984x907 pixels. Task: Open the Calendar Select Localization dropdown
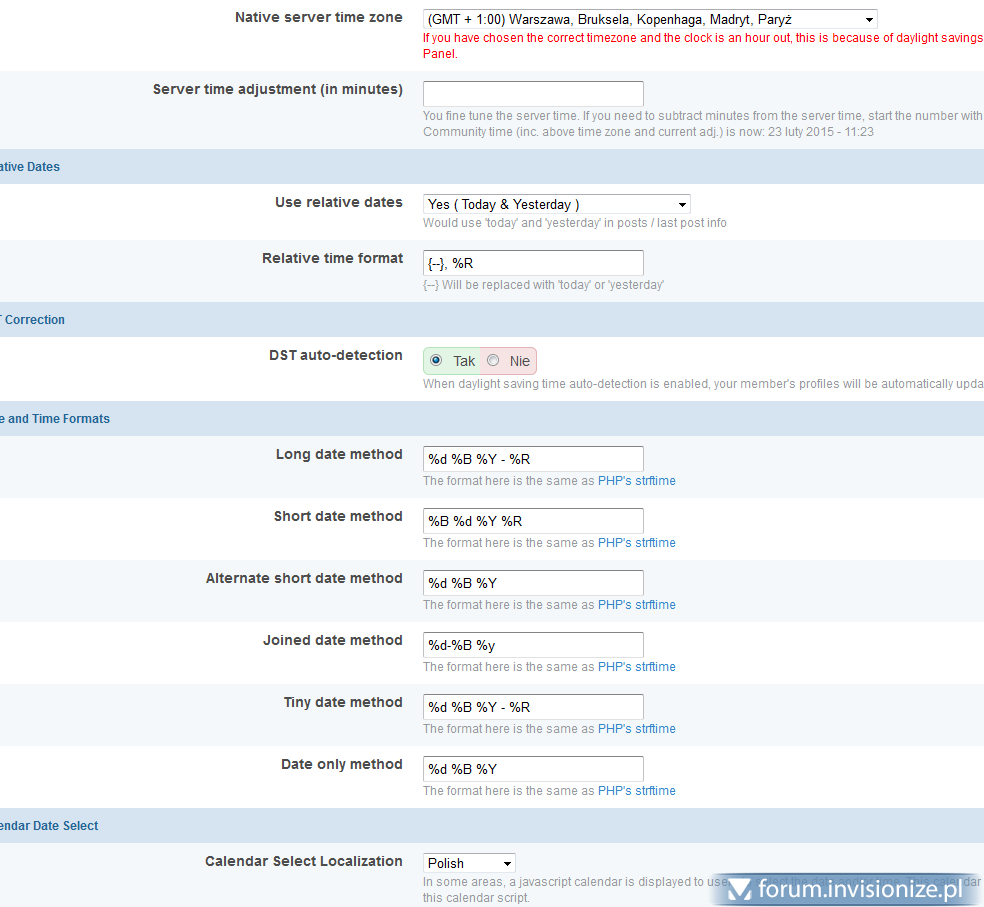[x=469, y=863]
